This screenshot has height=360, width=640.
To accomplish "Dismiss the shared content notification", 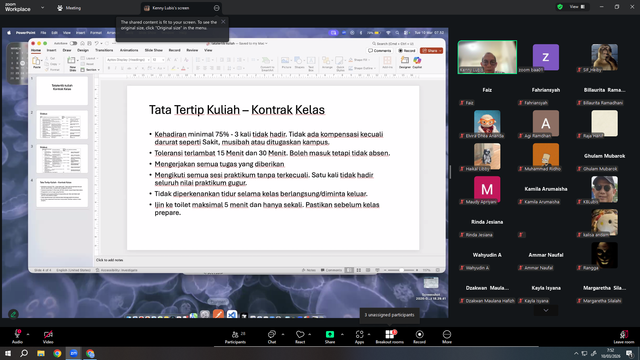I will [223, 22].
